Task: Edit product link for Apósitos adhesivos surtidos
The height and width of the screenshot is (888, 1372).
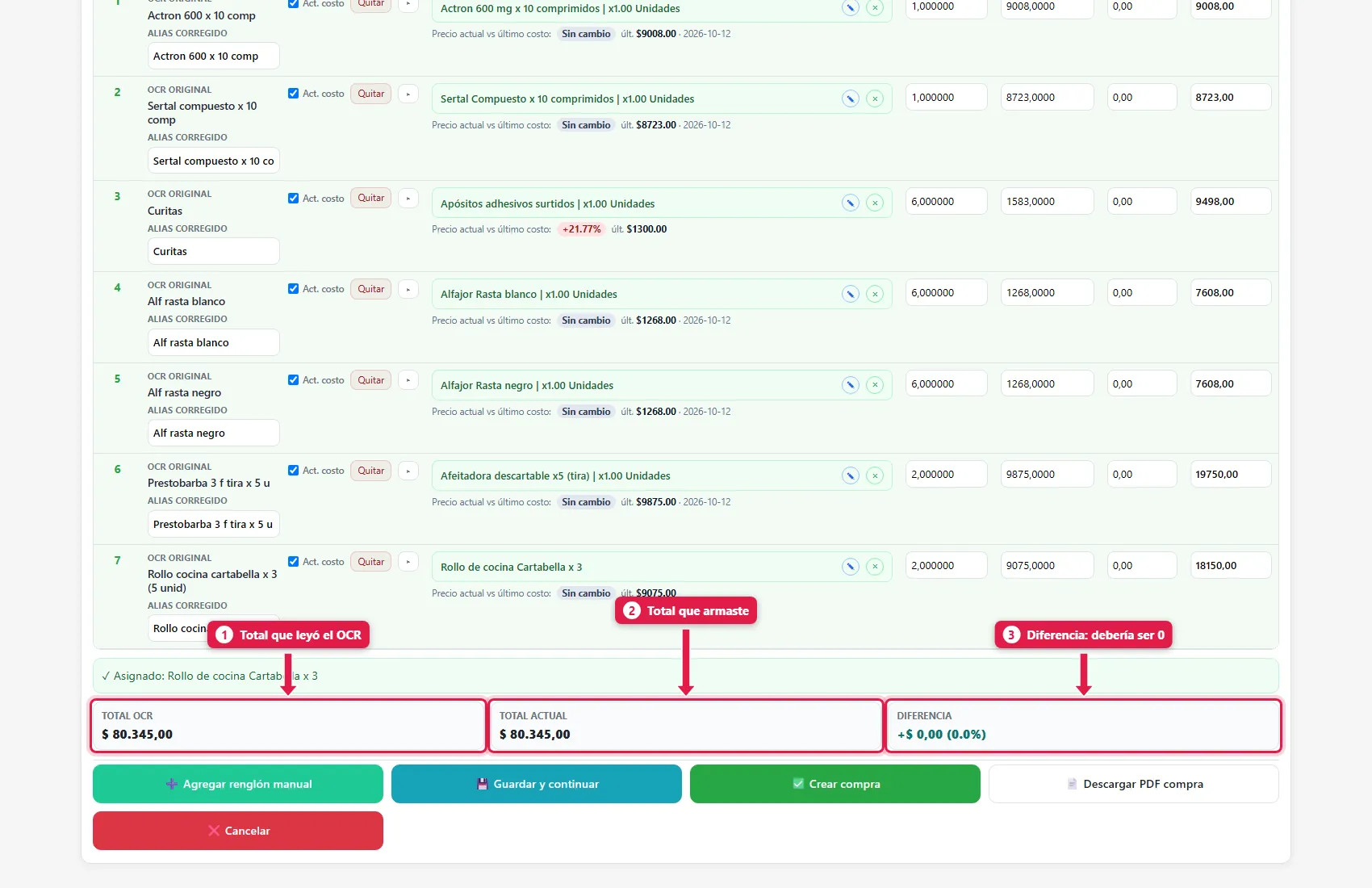Action: (850, 203)
